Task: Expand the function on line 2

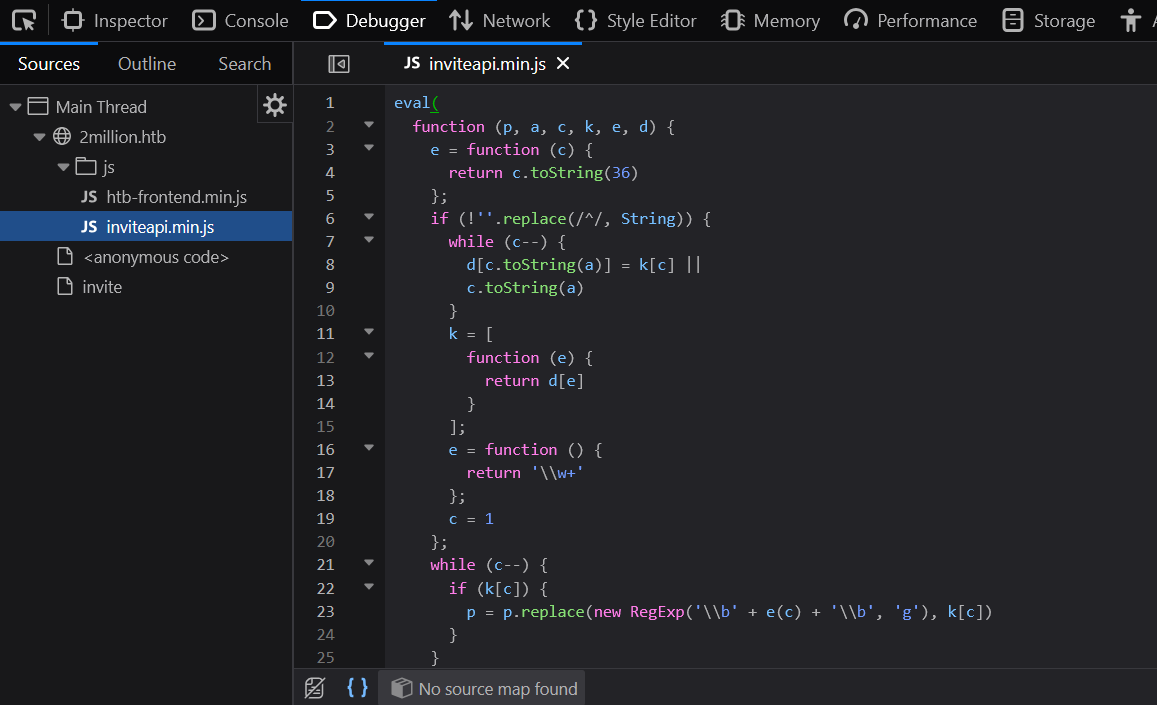Action: pos(368,124)
